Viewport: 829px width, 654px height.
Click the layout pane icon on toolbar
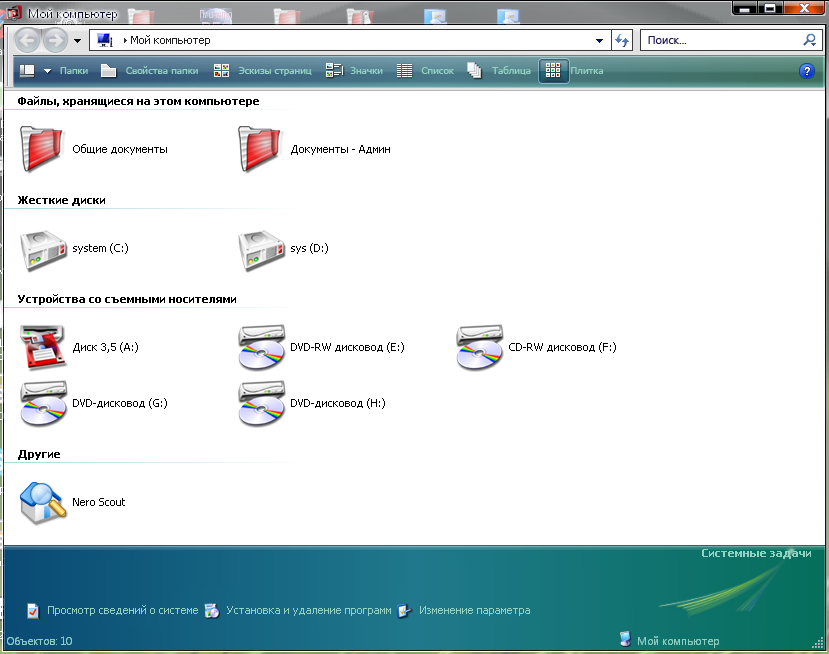[27, 70]
